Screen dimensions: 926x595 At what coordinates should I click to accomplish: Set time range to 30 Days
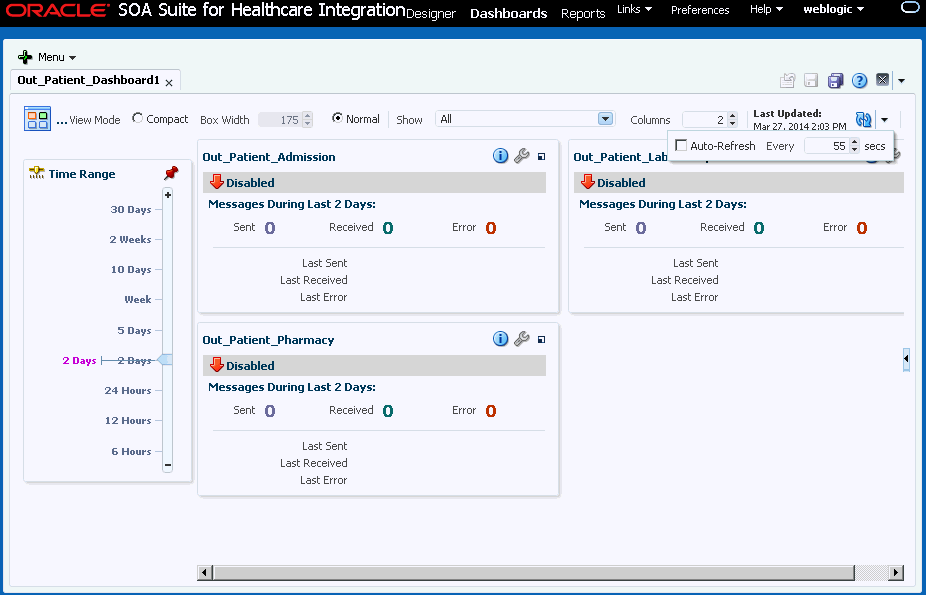click(131, 210)
